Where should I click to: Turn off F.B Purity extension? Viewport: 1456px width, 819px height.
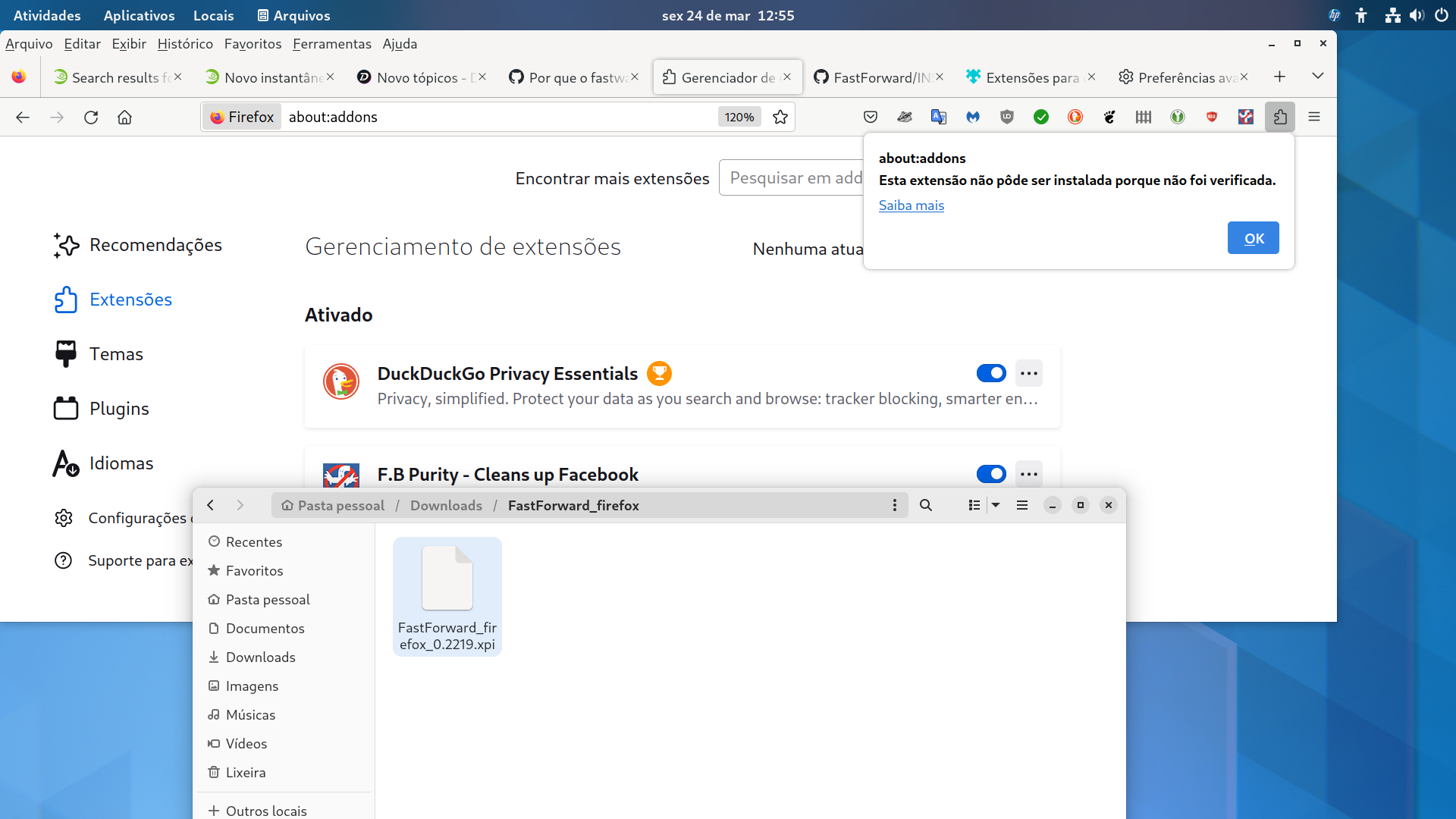pyautogui.click(x=991, y=474)
